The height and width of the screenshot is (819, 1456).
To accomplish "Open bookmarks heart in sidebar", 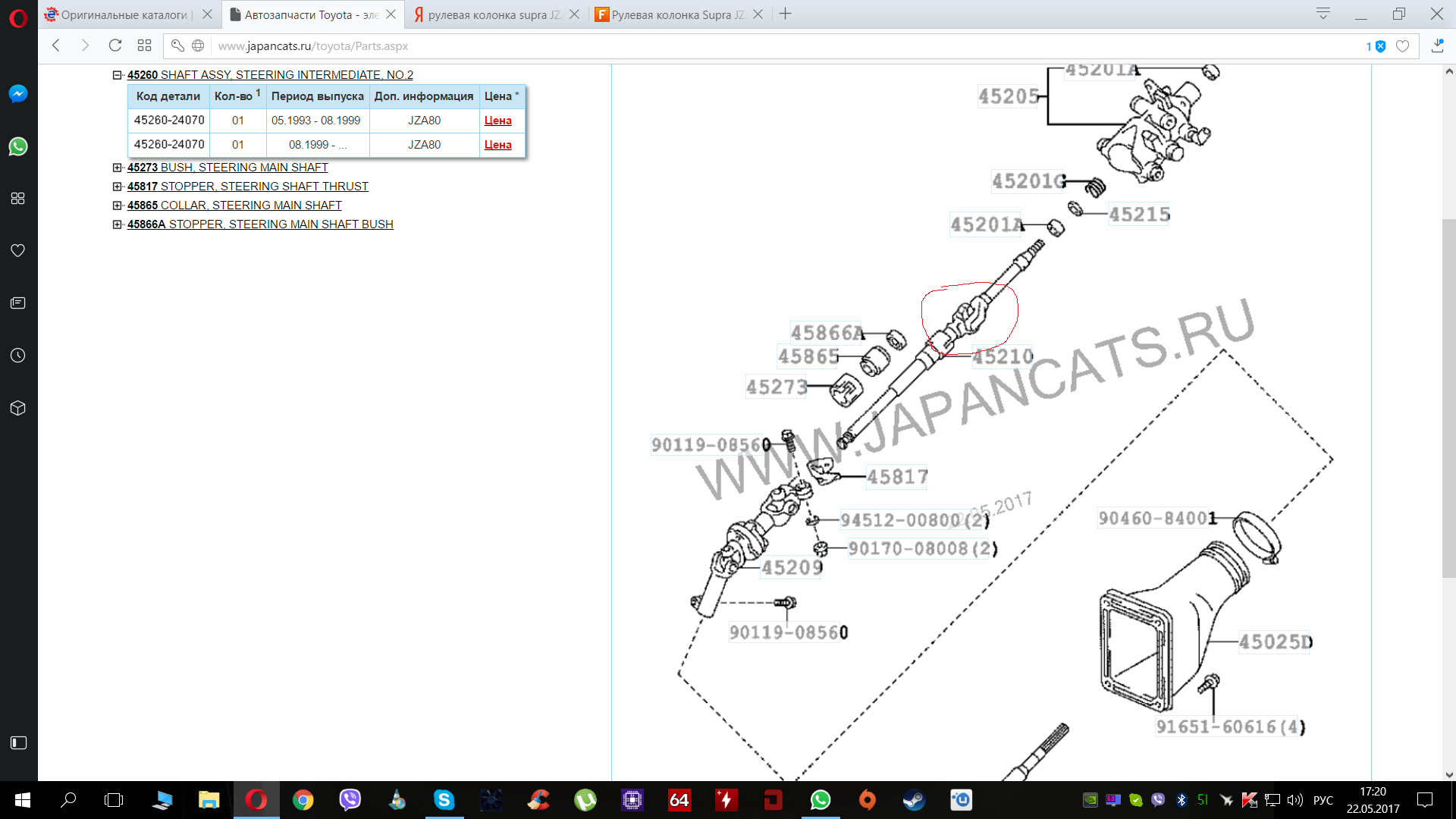I will pyautogui.click(x=18, y=251).
